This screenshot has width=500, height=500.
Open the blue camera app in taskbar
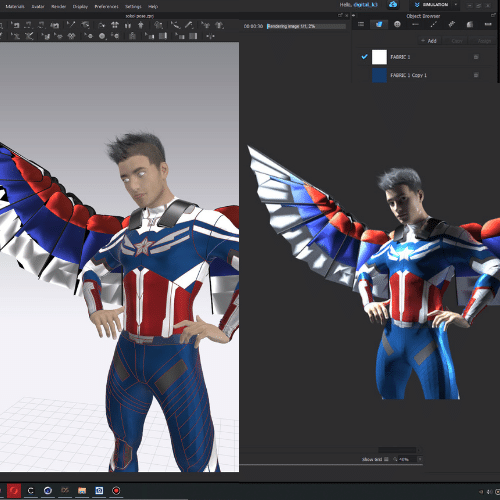pos(99,491)
